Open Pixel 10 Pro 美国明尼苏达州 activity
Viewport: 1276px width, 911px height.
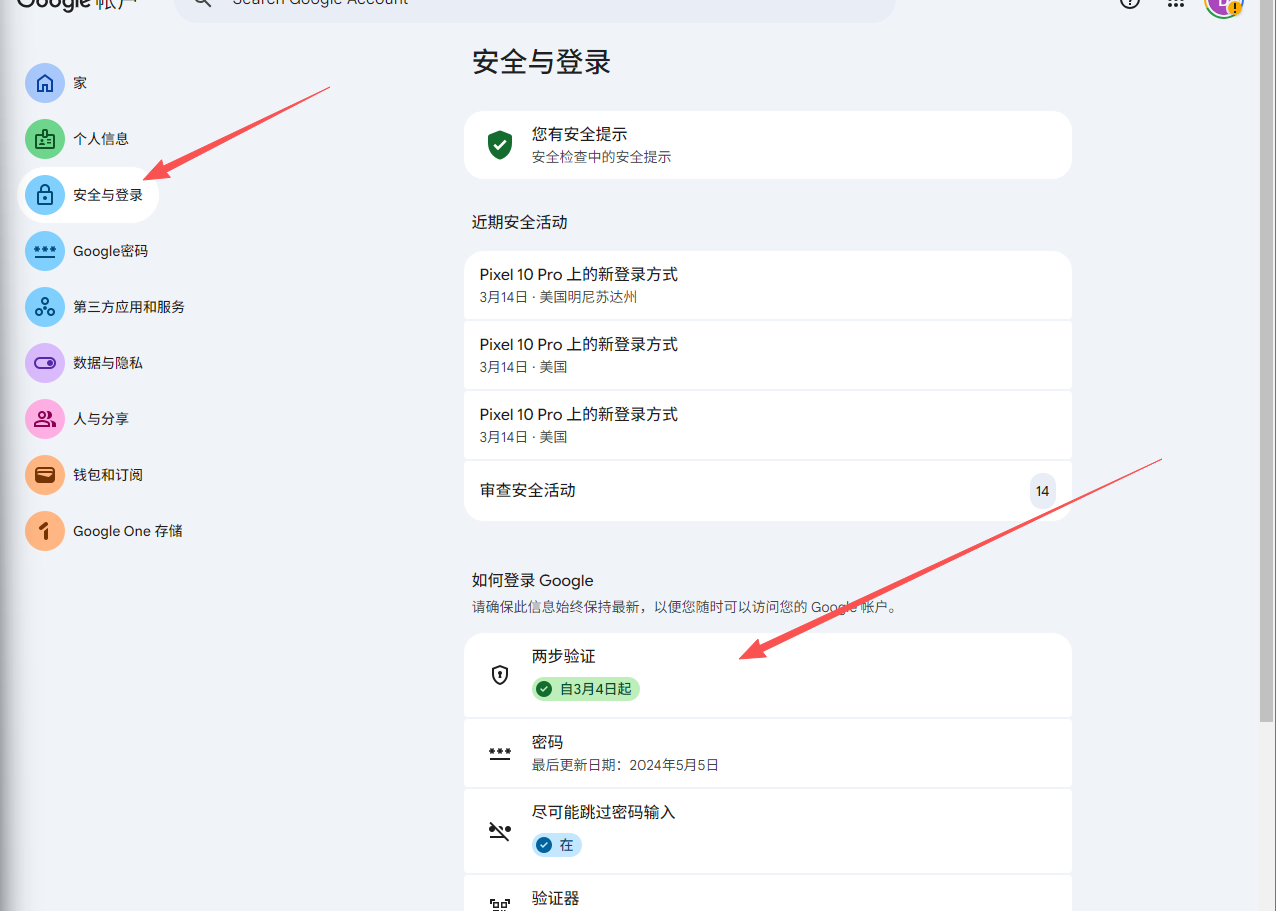pyautogui.click(x=767, y=285)
